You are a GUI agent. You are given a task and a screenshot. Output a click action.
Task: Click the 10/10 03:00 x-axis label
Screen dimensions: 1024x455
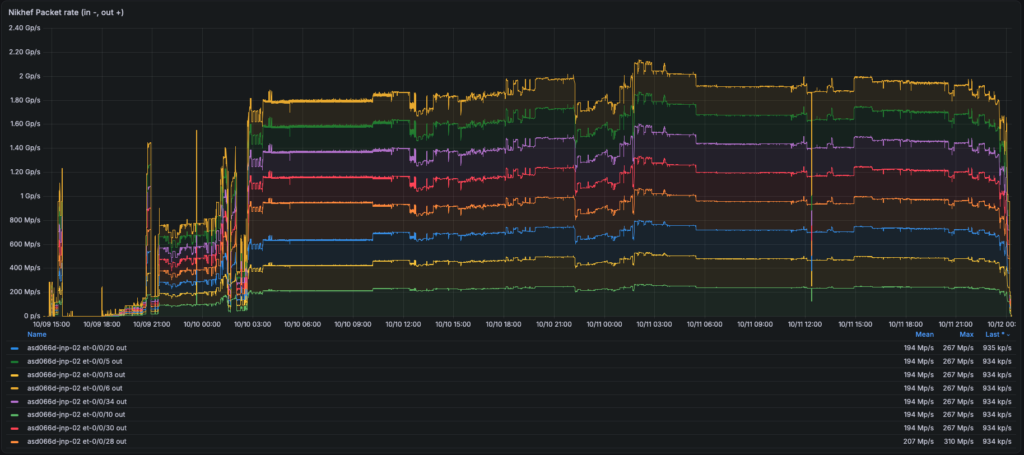tap(252, 323)
